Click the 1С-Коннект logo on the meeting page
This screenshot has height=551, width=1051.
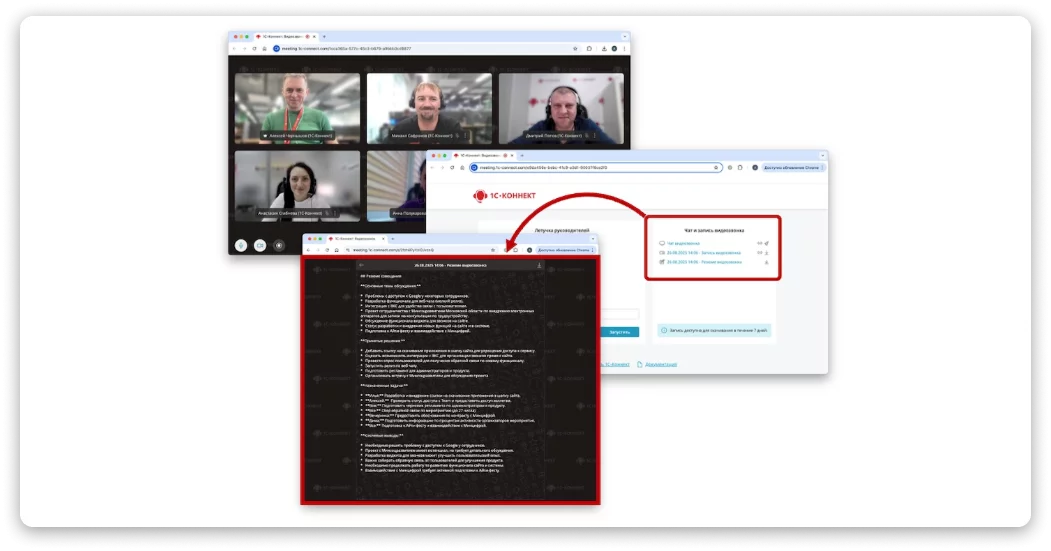click(505, 196)
